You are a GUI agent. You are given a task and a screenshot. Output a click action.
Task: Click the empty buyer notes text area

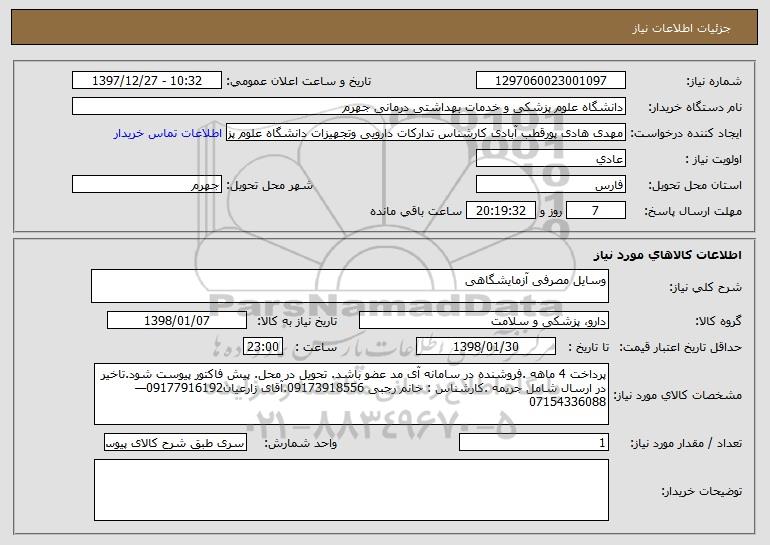coord(351,490)
